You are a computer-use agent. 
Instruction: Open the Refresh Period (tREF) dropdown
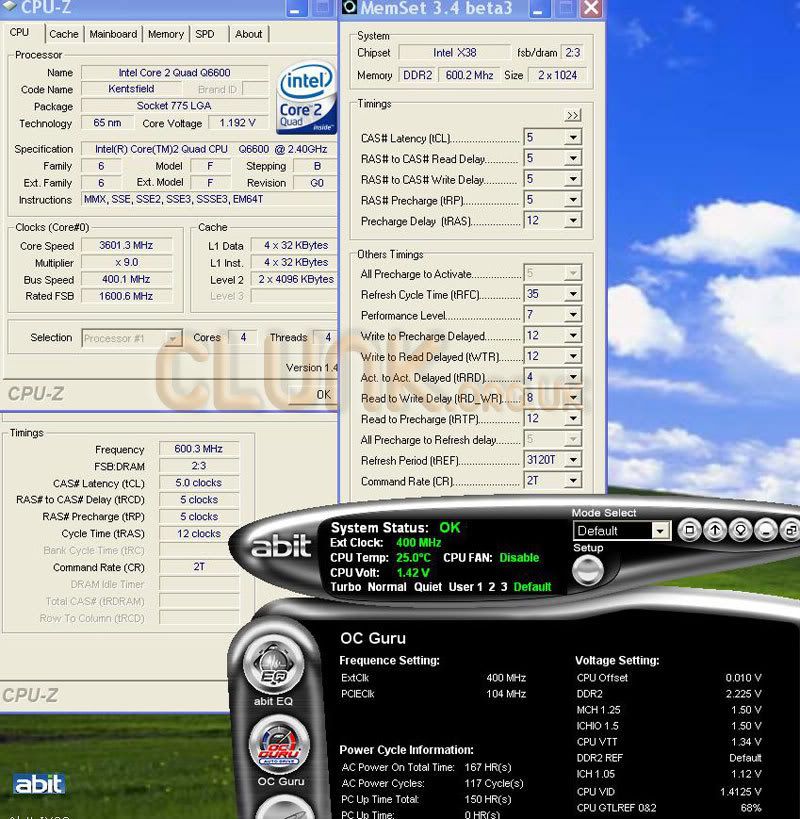click(x=573, y=460)
